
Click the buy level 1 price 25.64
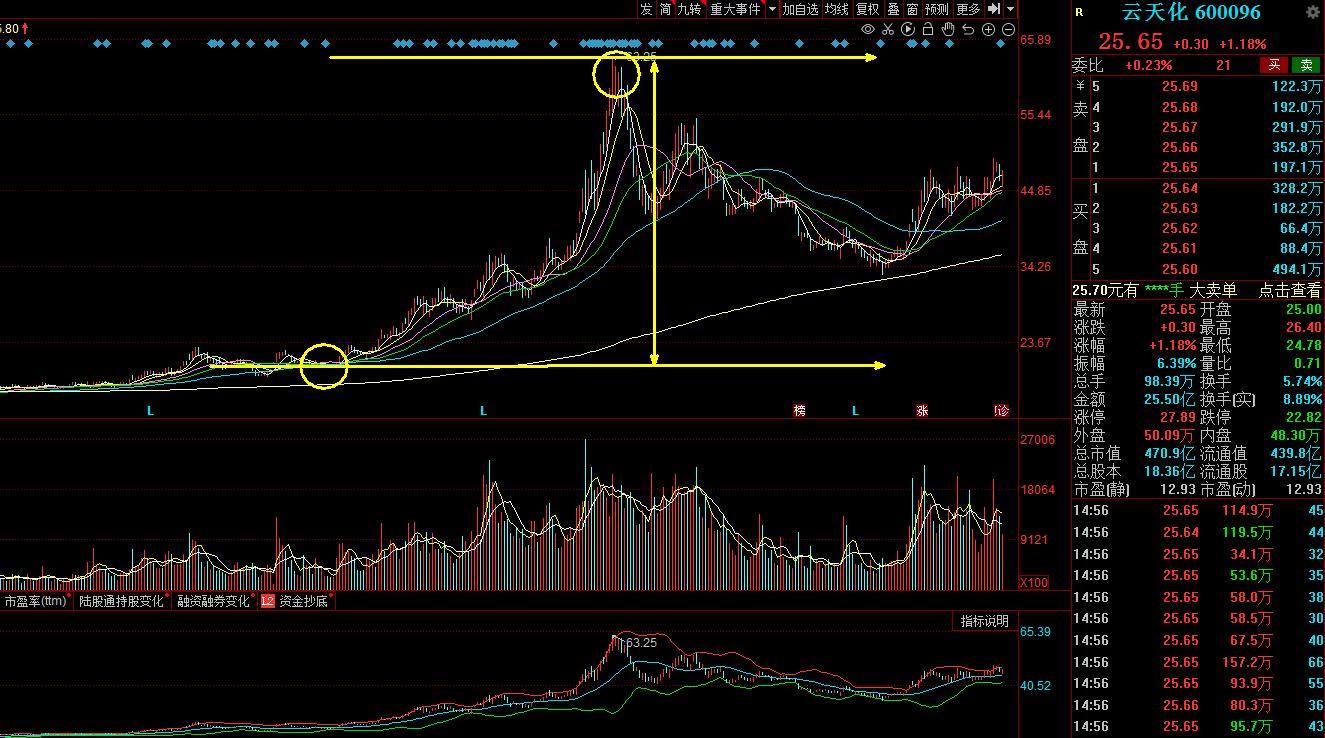(x=1180, y=188)
